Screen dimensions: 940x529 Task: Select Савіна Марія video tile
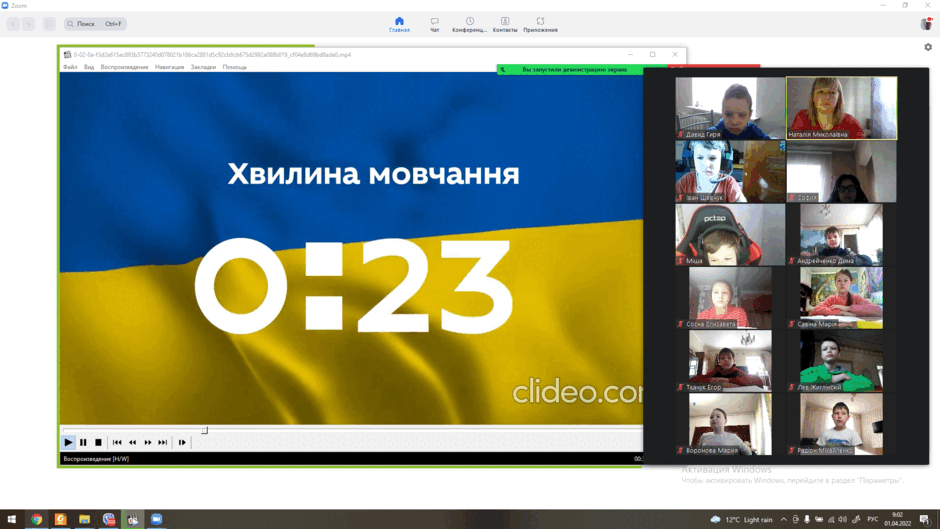pyautogui.click(x=842, y=297)
